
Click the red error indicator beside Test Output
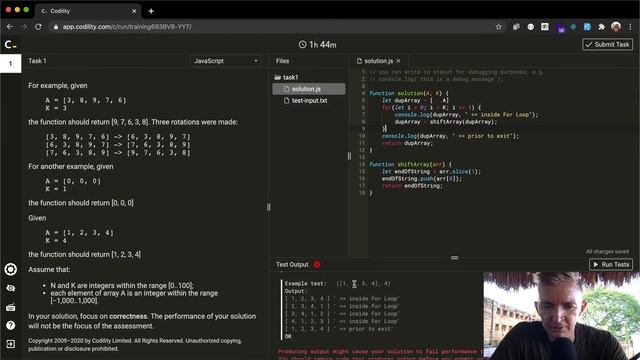tap(317, 265)
